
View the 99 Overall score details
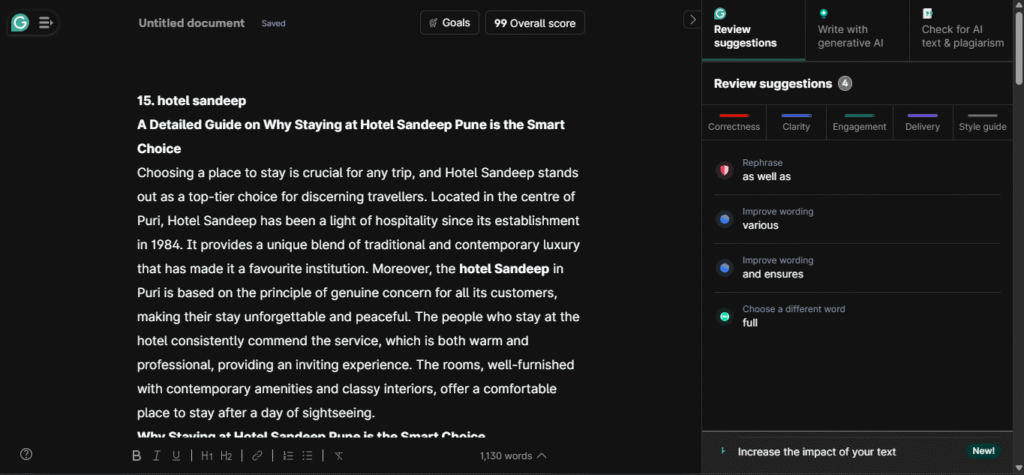point(535,22)
